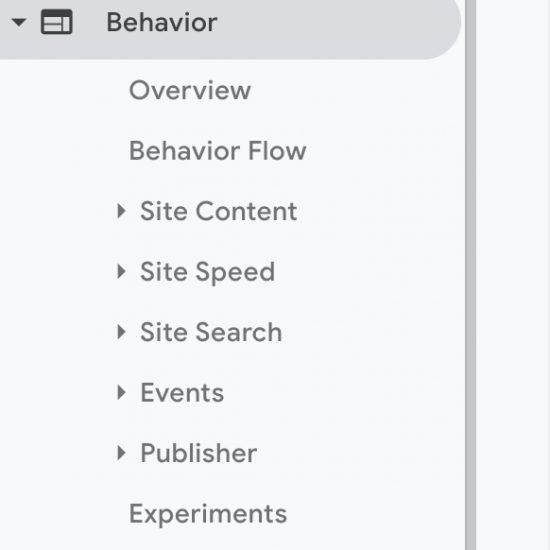Open the Behavior Overview report
The image size is (550, 550).
click(x=190, y=90)
